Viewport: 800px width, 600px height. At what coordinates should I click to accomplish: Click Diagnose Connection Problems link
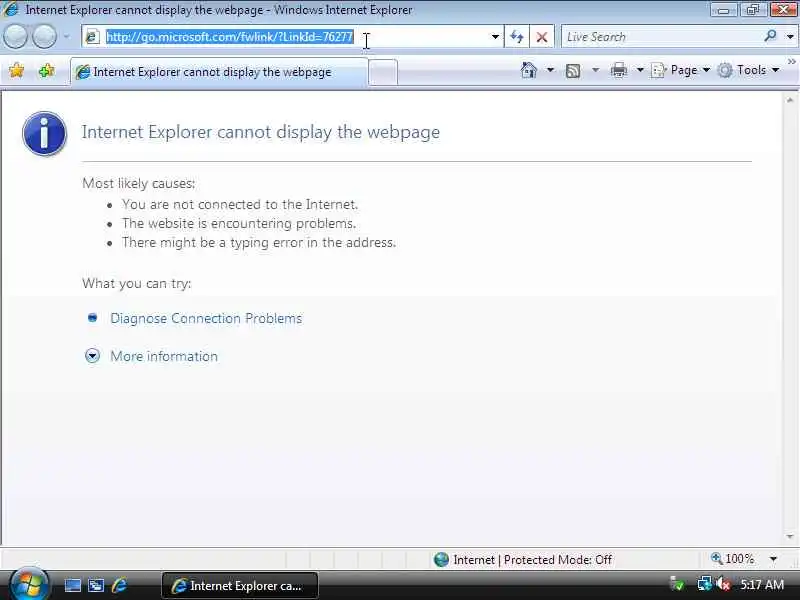click(206, 318)
